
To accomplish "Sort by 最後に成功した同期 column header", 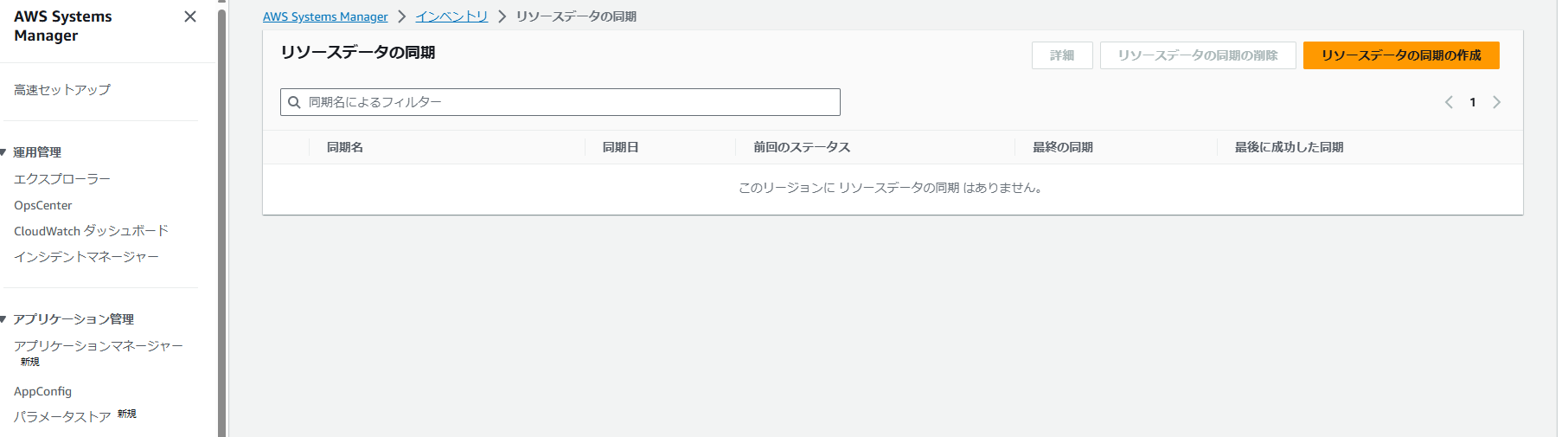I will (x=1289, y=147).
